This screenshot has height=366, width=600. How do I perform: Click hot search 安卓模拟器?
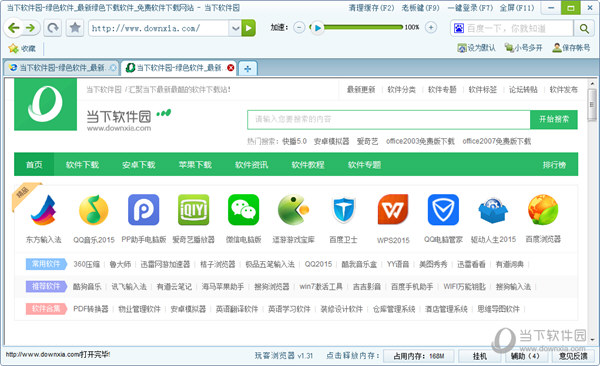331,141
